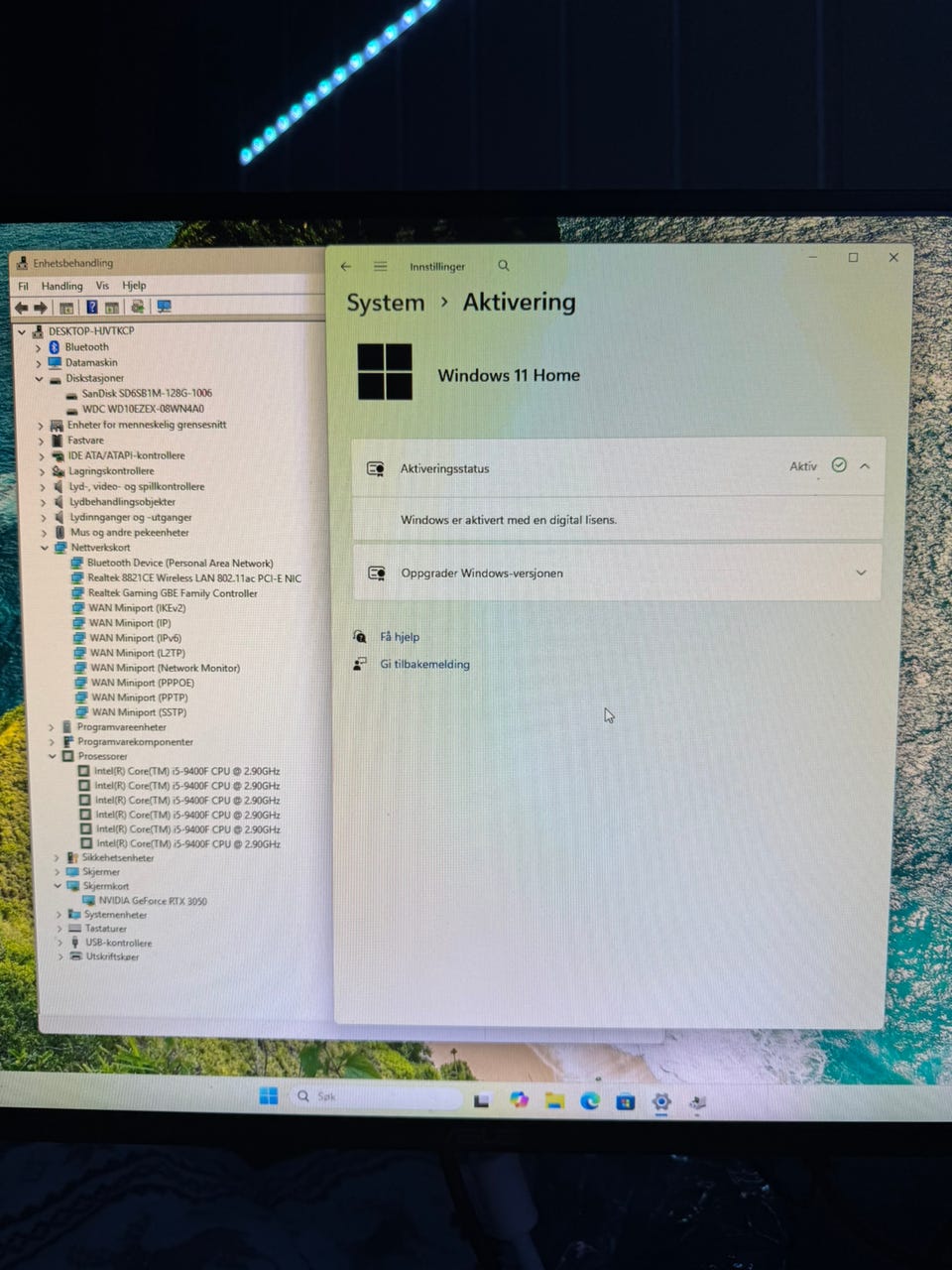The height and width of the screenshot is (1270, 952).
Task: Select Utskriftskøer category
Action: click(x=112, y=957)
